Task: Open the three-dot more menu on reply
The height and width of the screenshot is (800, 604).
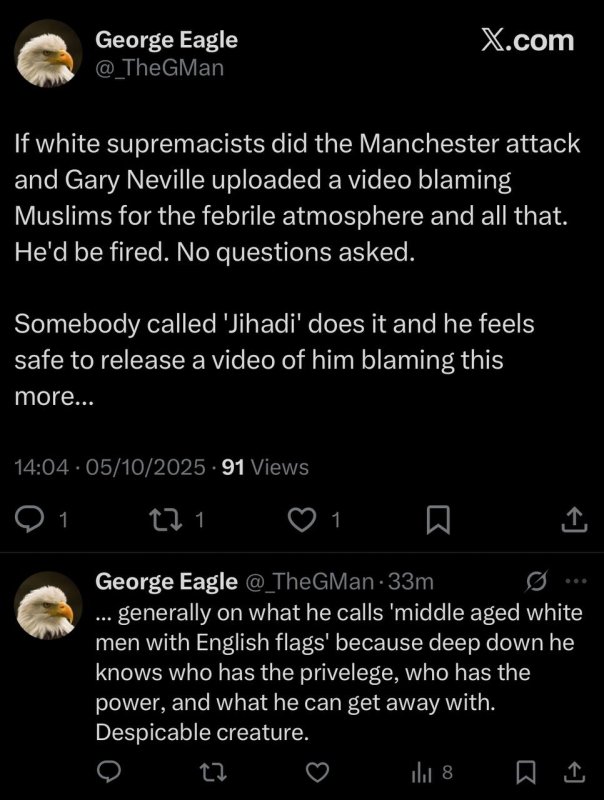Action: pos(573,581)
